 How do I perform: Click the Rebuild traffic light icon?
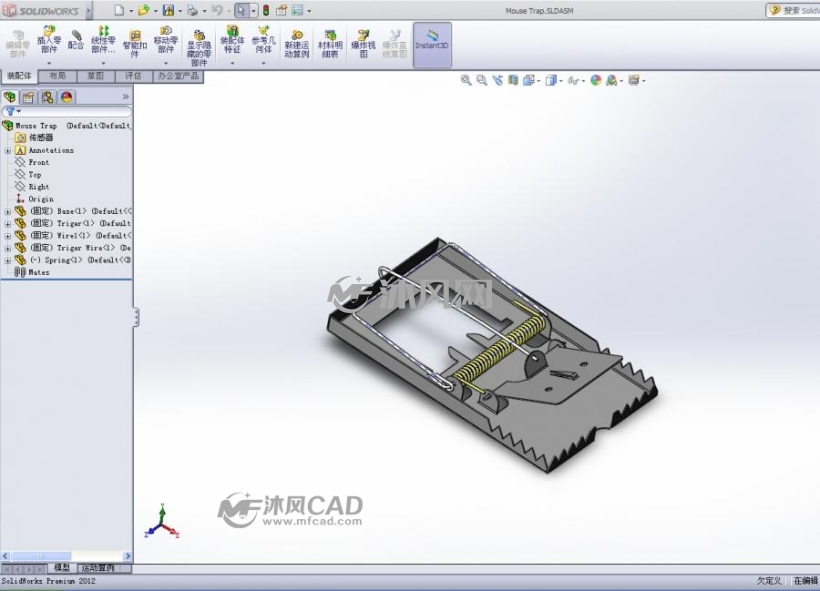click(x=266, y=10)
